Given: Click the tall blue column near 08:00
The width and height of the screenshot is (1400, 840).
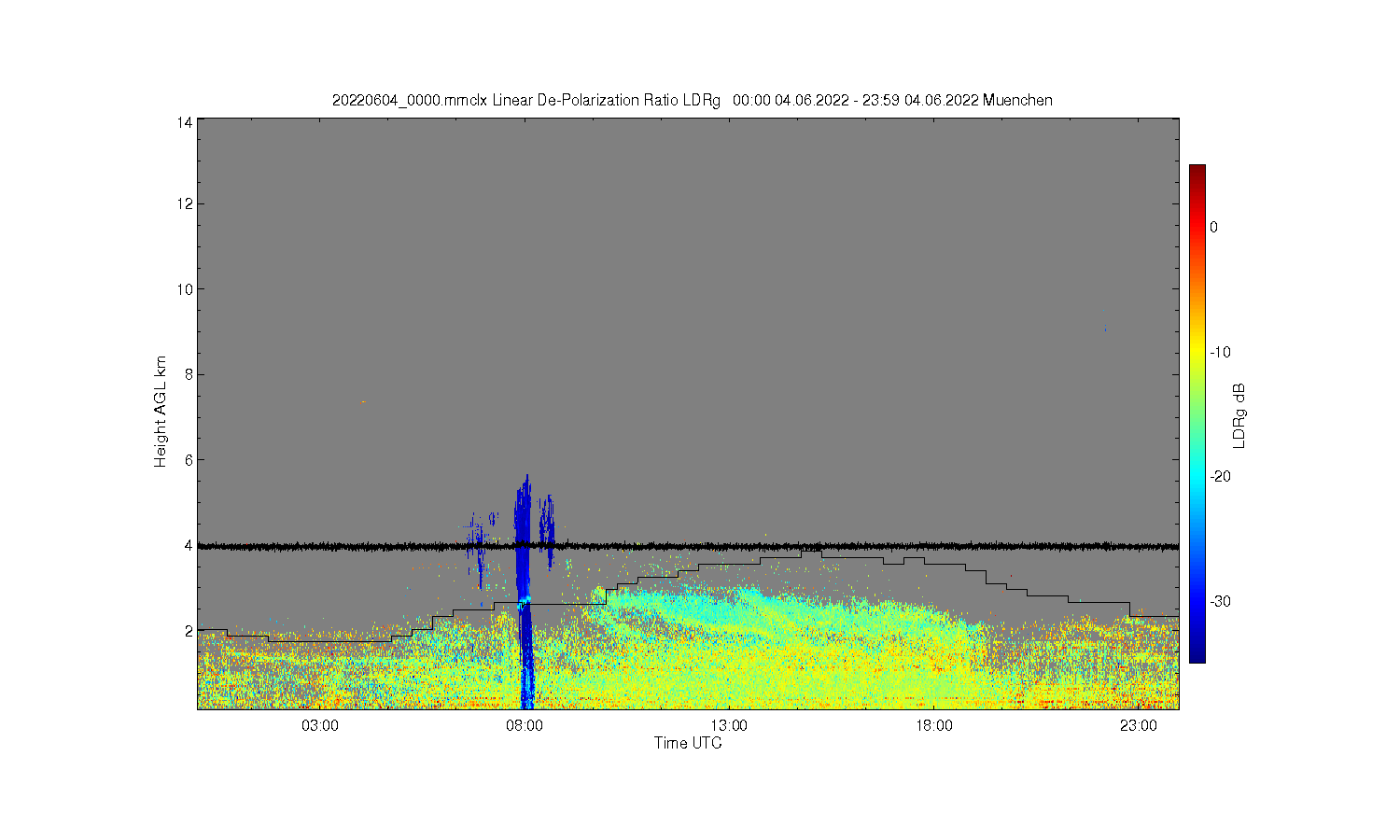Looking at the screenshot, I should tap(524, 593).
